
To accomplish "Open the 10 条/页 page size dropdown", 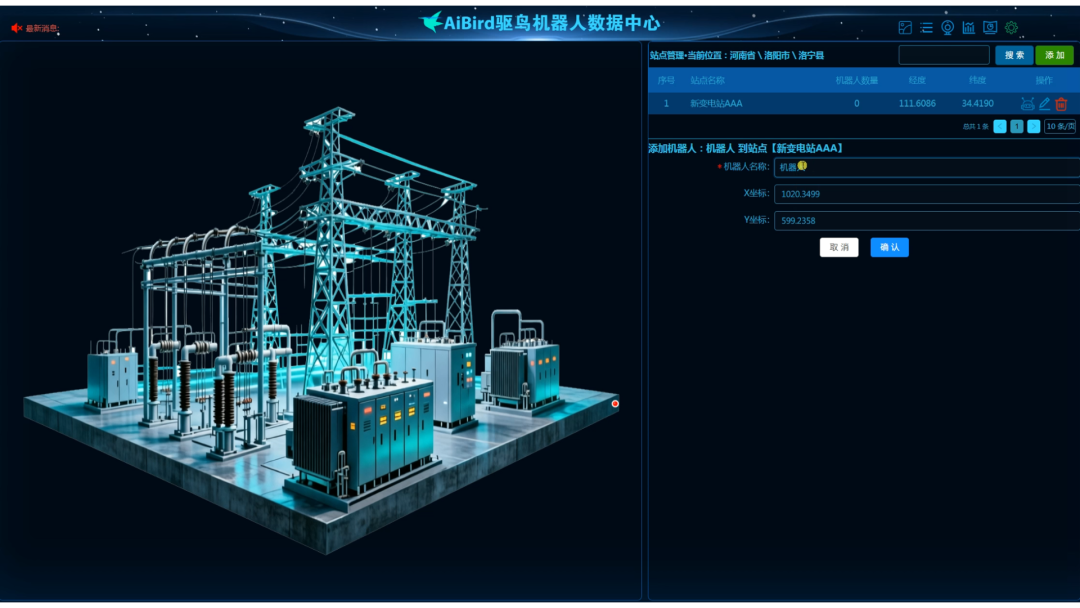I will 1060,127.
